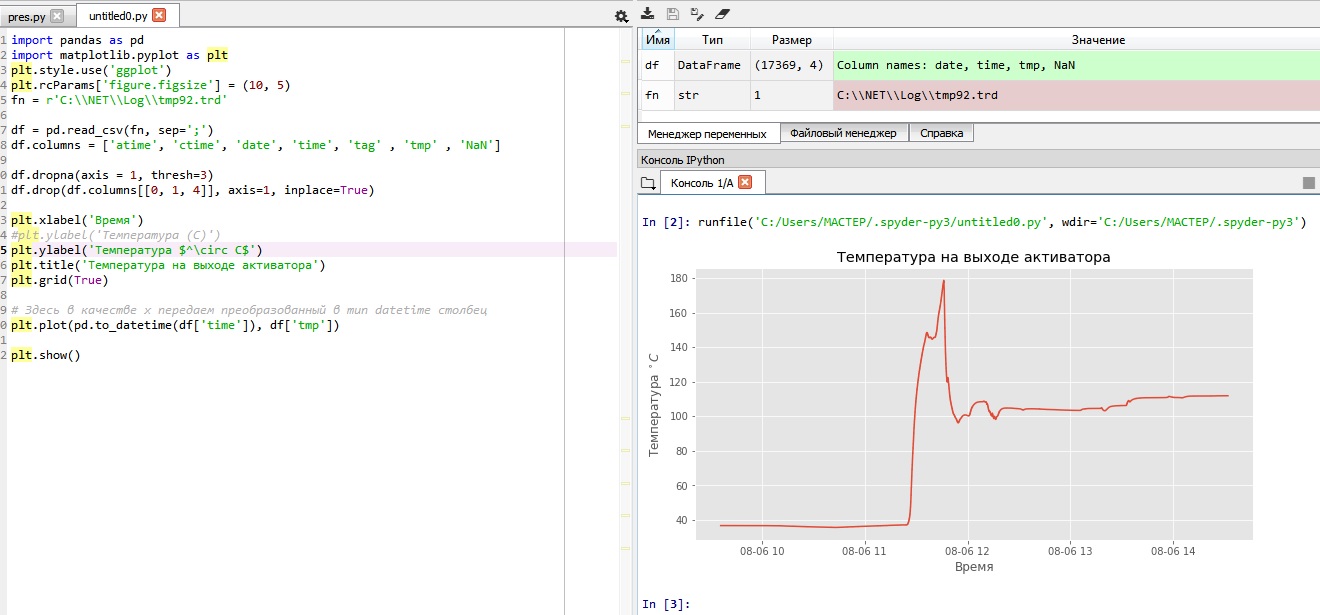Click the save data as icon
The image size is (1320, 615).
pyautogui.click(x=698, y=13)
